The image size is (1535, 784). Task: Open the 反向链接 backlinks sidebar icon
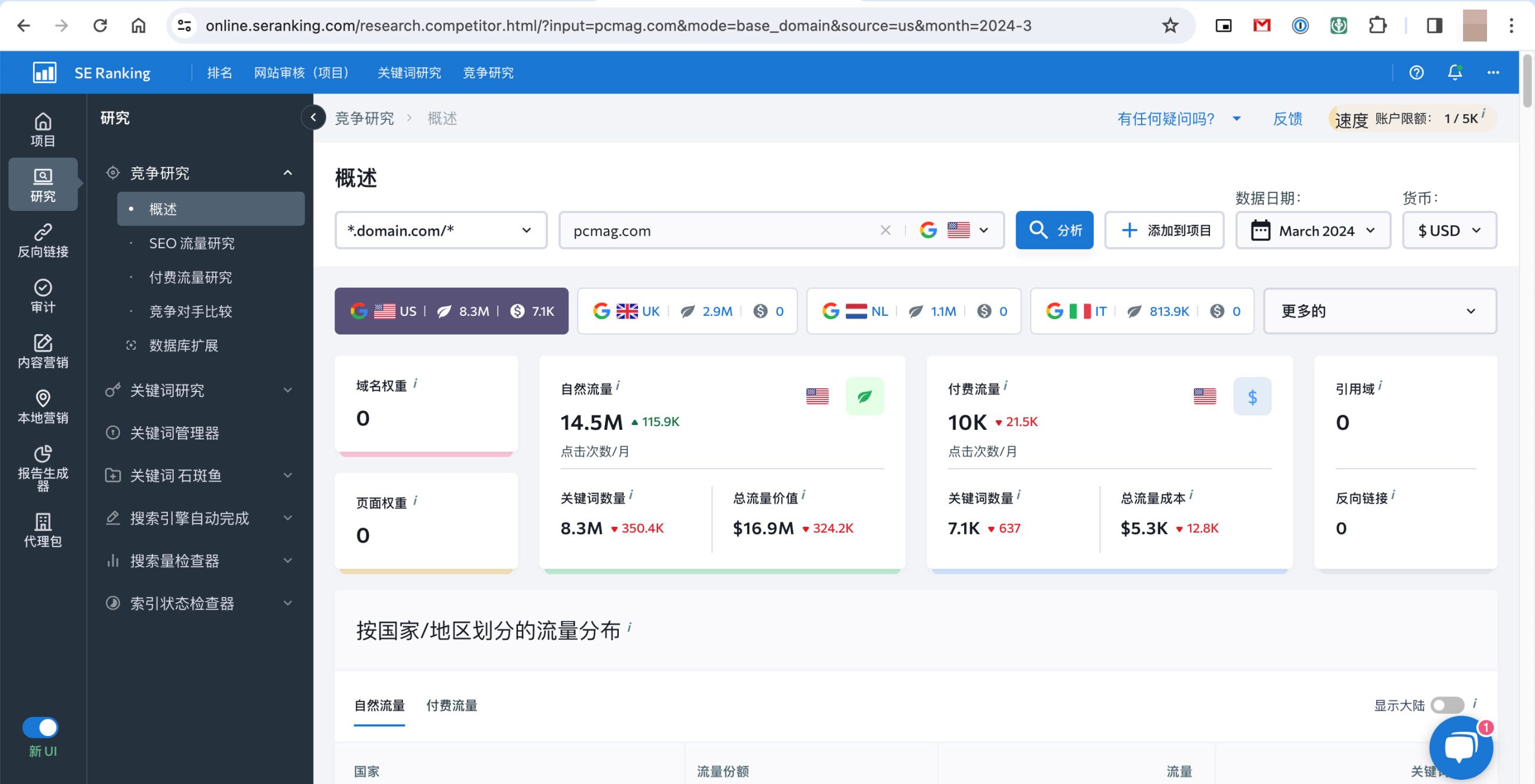coord(43,240)
